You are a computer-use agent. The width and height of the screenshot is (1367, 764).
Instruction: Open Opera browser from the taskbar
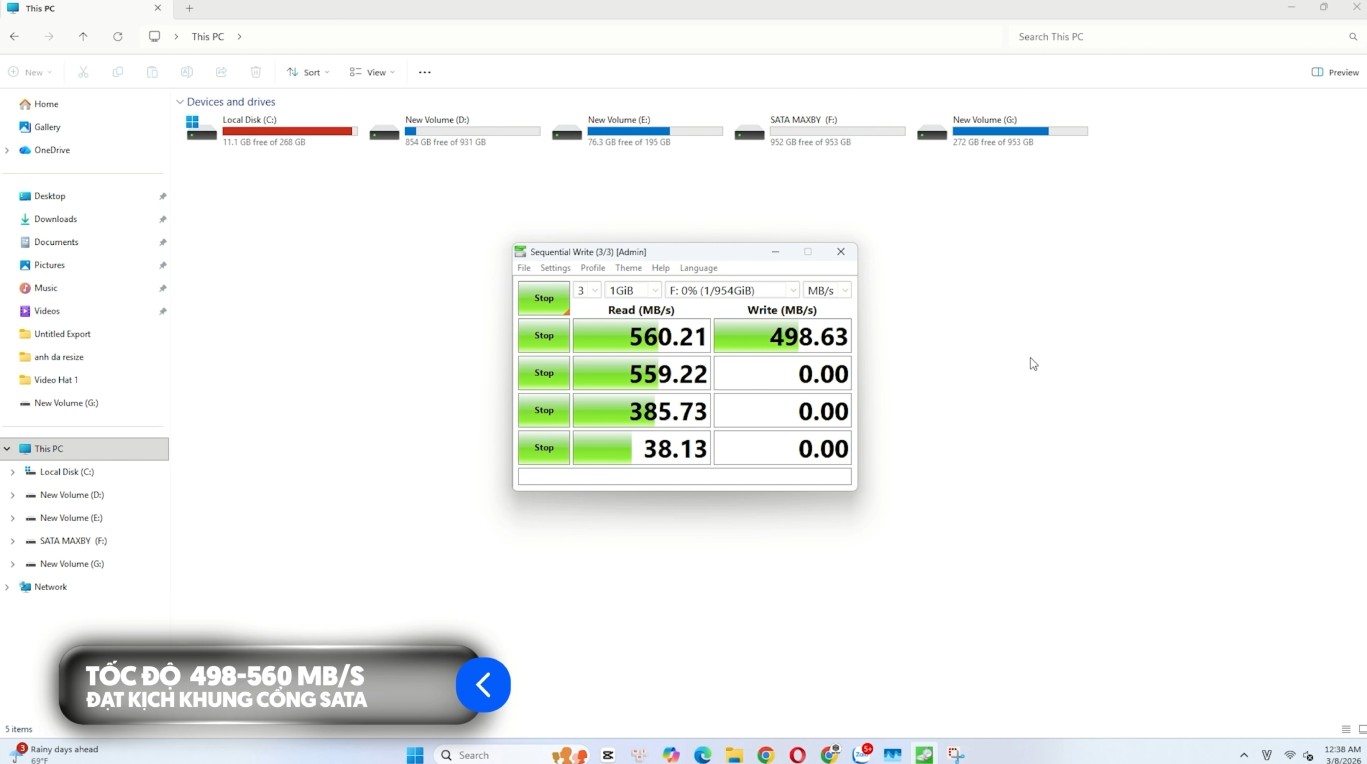click(797, 755)
